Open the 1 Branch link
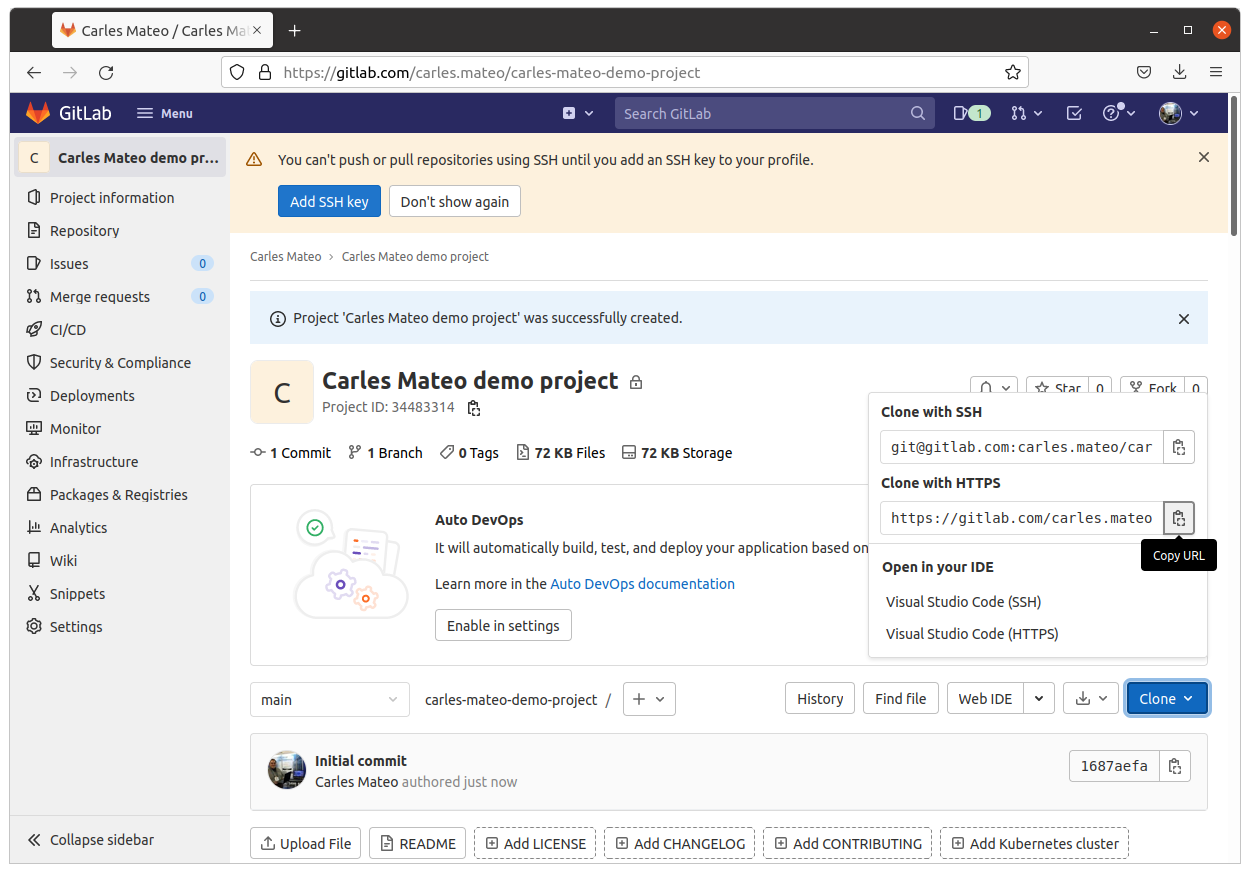Image resolution: width=1250 pixels, height=873 pixels. click(x=385, y=453)
